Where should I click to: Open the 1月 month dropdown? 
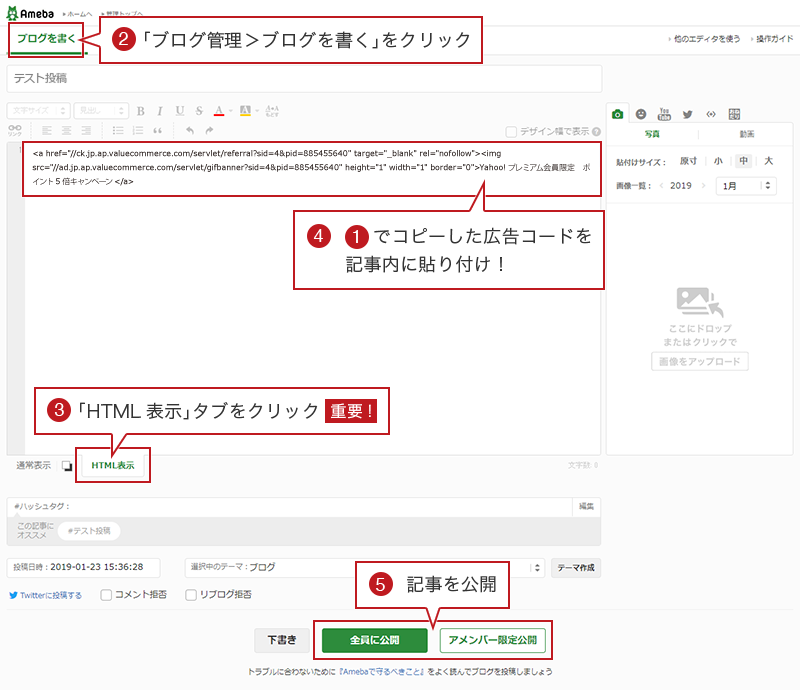746,185
